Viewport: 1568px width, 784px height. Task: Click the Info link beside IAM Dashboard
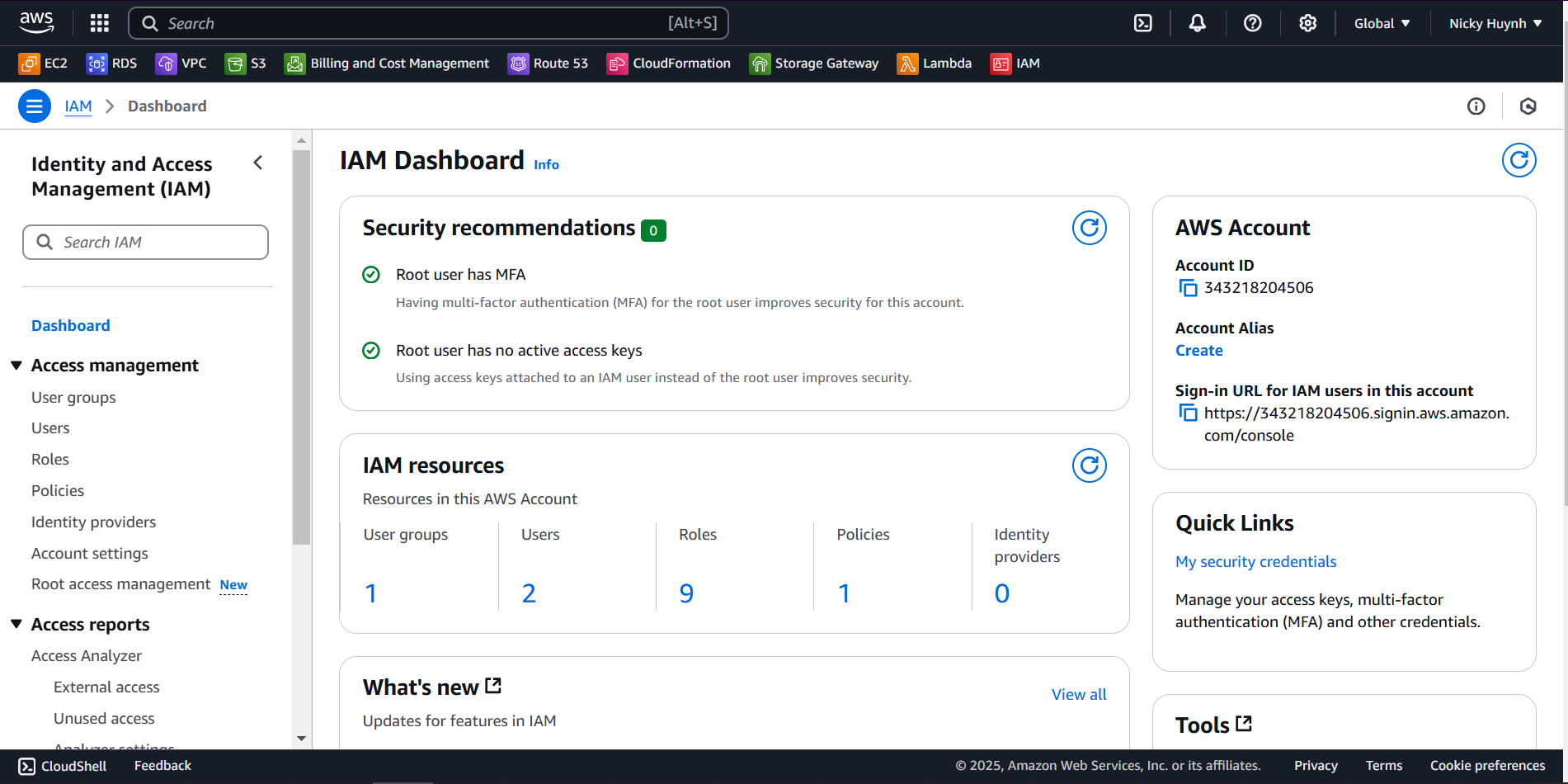coord(546,165)
